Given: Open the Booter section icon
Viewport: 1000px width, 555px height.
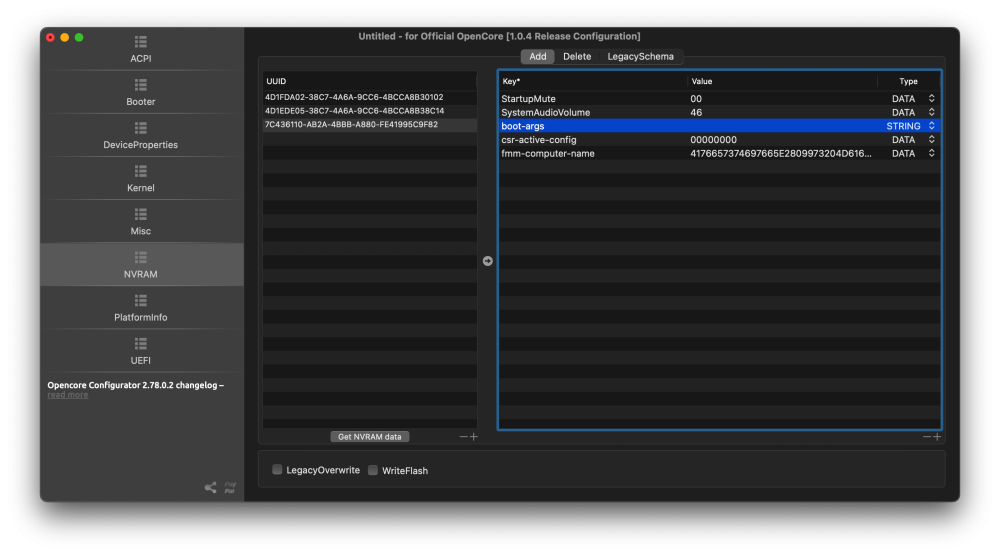Looking at the screenshot, I should coord(140,85).
